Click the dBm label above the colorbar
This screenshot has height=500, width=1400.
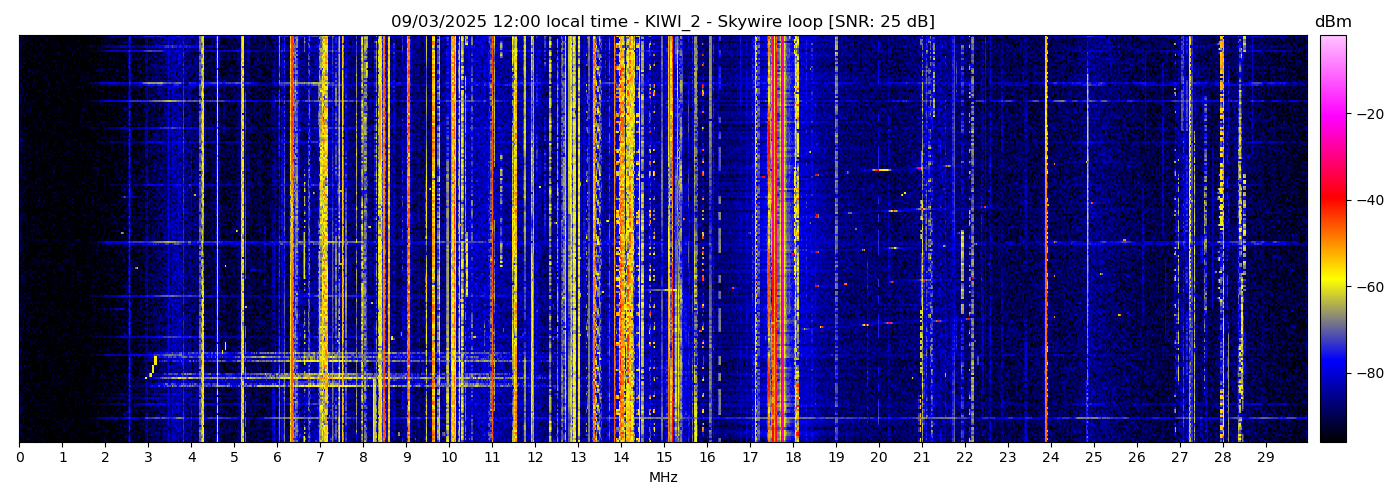tap(1332, 22)
